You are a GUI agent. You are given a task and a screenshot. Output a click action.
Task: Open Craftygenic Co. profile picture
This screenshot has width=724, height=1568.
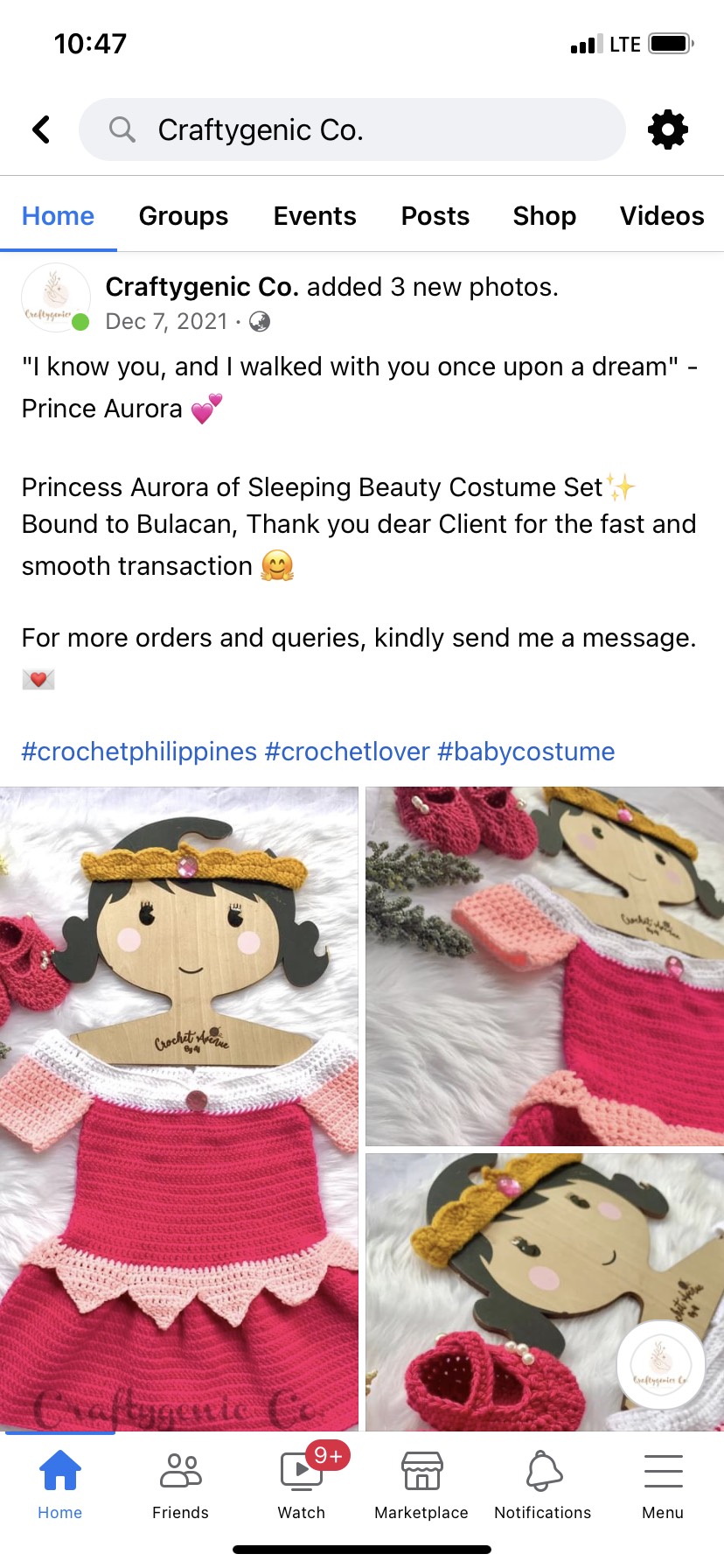tap(55, 297)
